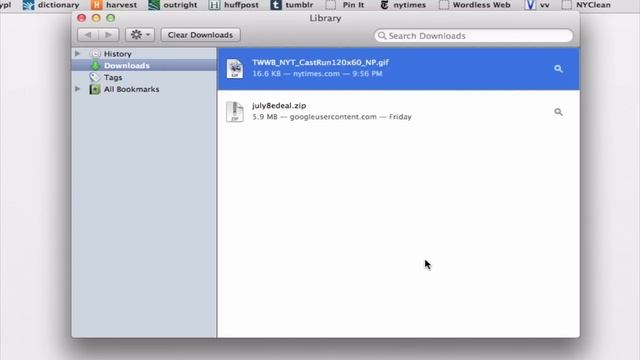This screenshot has width=640, height=360.
Task: Go forward with the right arrow button
Action: (x=109, y=35)
